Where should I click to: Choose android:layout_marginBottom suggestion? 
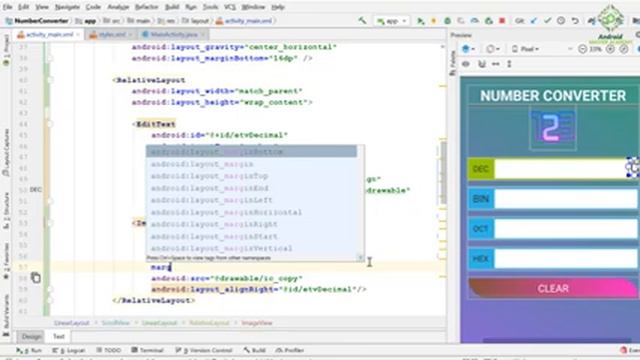coord(251,152)
